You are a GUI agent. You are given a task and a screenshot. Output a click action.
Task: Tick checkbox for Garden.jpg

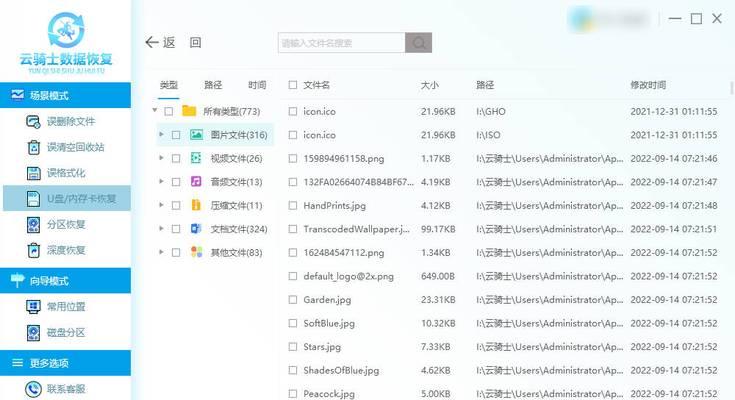[293, 300]
